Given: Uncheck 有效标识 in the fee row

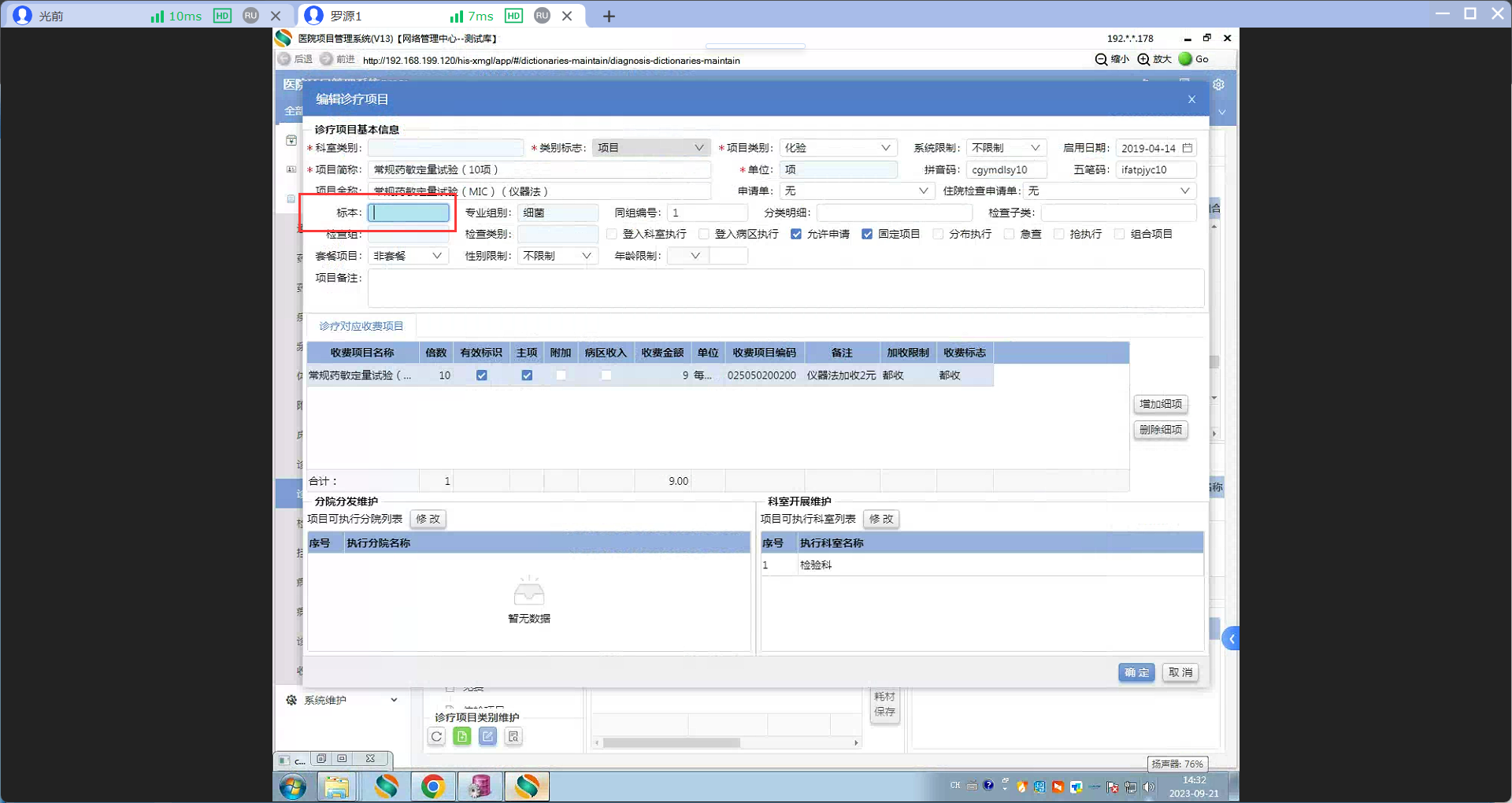Looking at the screenshot, I should pos(481,376).
